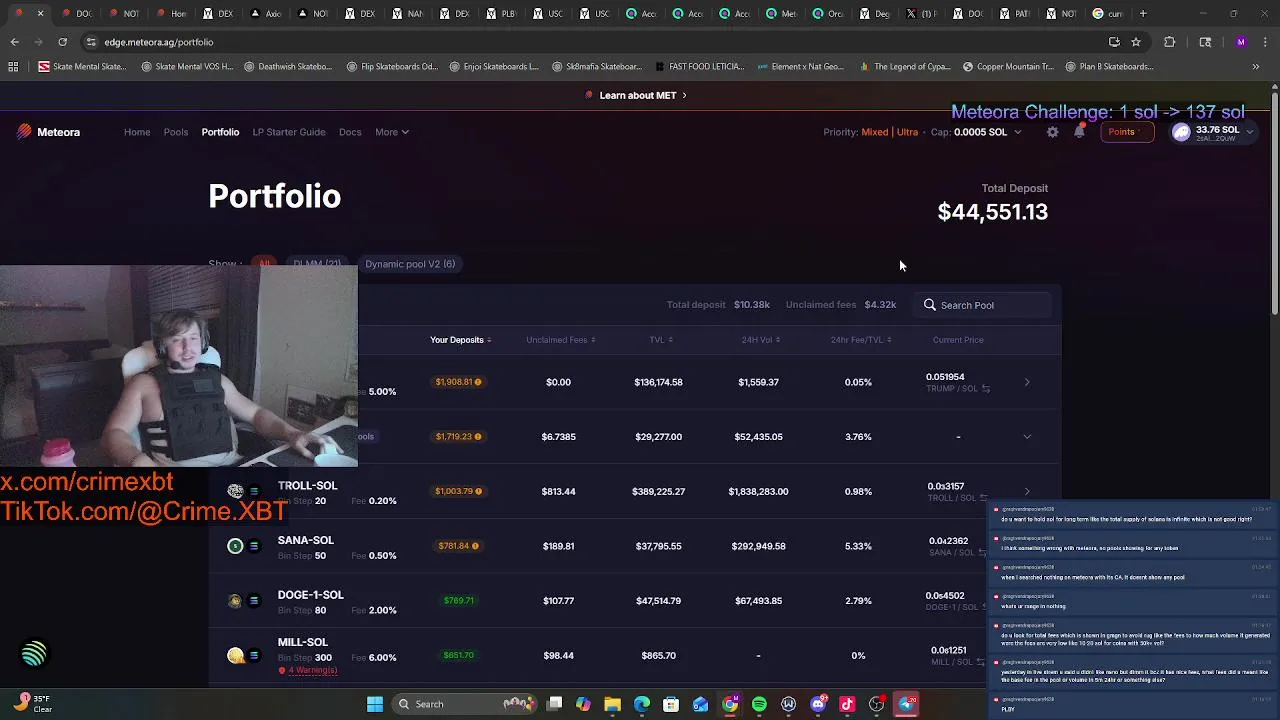Screen dimensions: 1280x720
Task: Click the MILL-SOL token icon
Action: tap(235, 655)
